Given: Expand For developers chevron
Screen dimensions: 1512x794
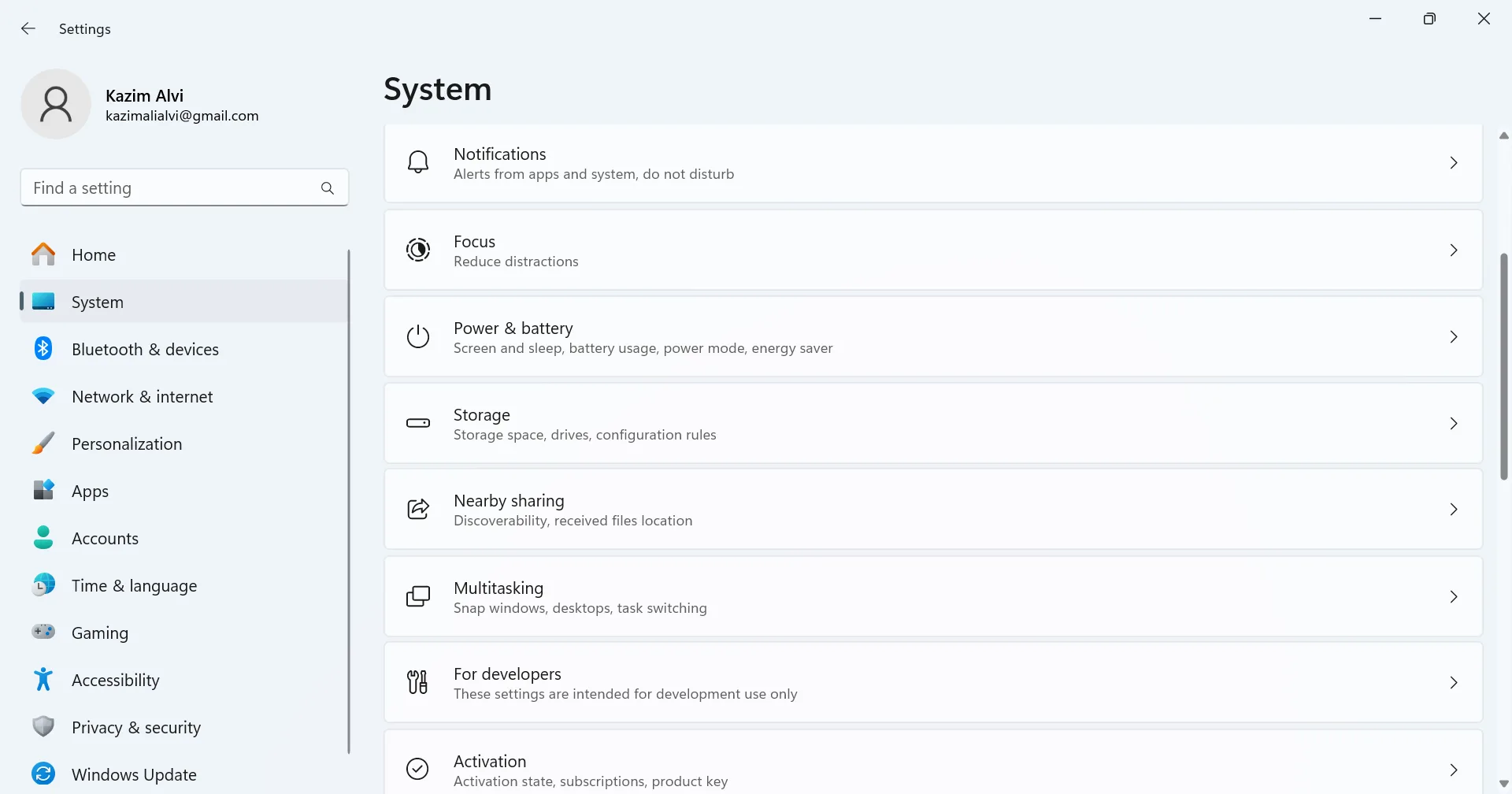Looking at the screenshot, I should tap(1454, 683).
